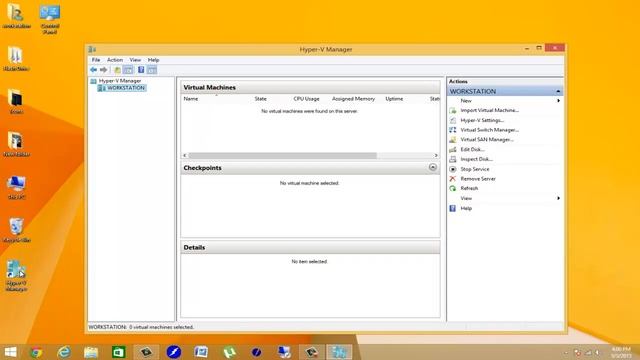Sort by the Name column header
This screenshot has height=360, width=640.
191,99
